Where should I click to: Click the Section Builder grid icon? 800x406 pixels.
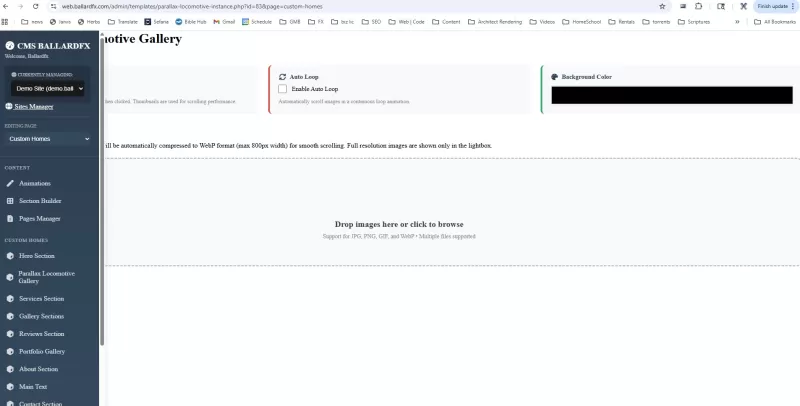10,201
